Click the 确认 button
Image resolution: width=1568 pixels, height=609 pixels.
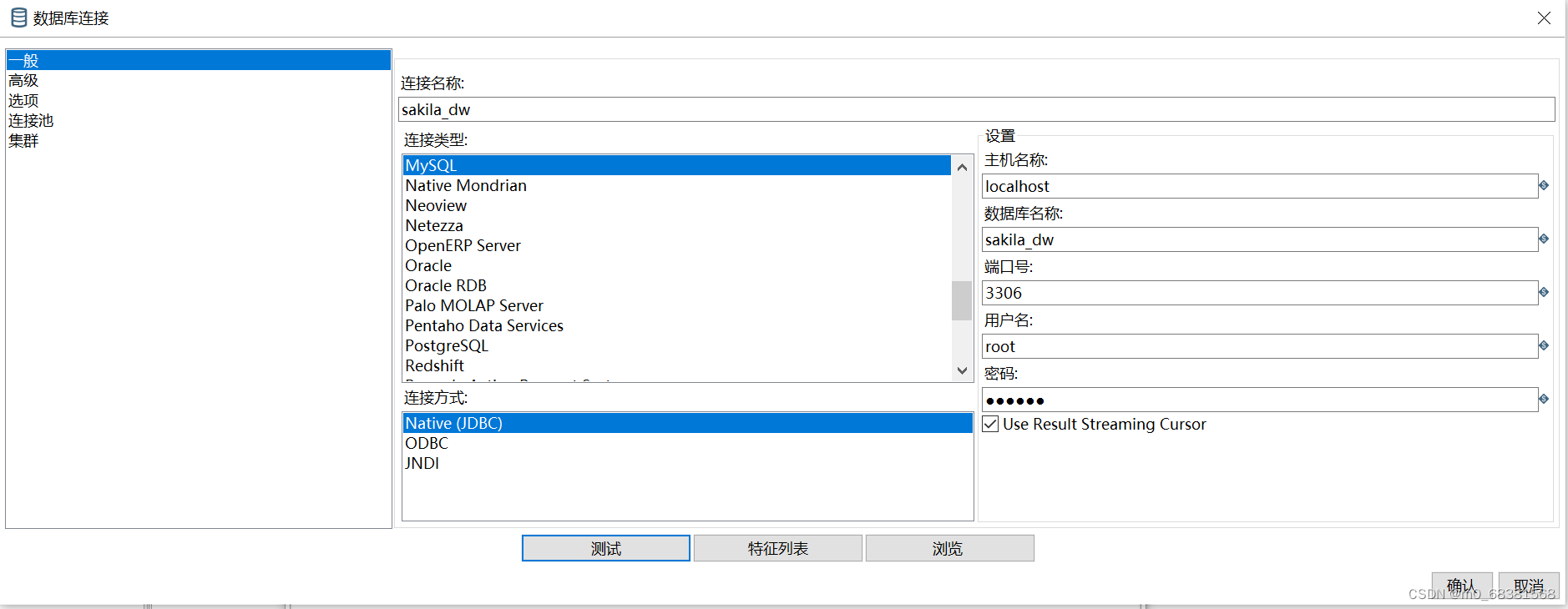pyautogui.click(x=1462, y=585)
